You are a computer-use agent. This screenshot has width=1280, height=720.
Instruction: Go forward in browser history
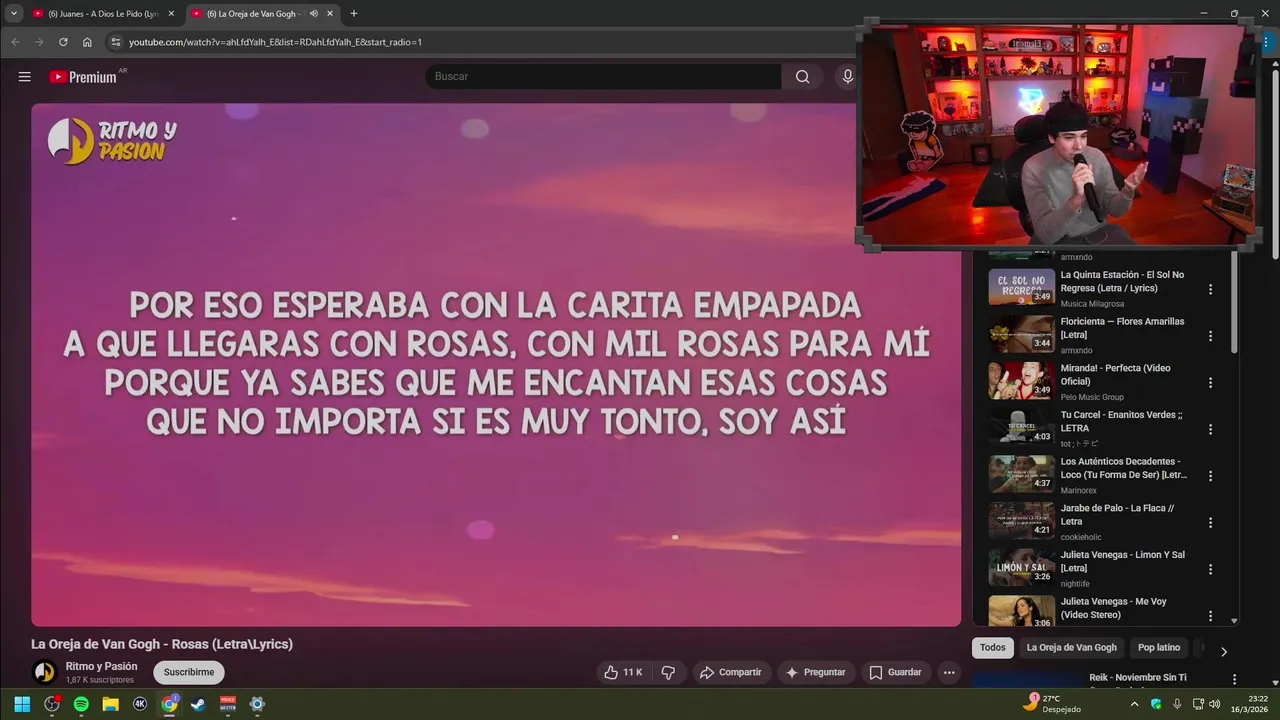pos(39,42)
